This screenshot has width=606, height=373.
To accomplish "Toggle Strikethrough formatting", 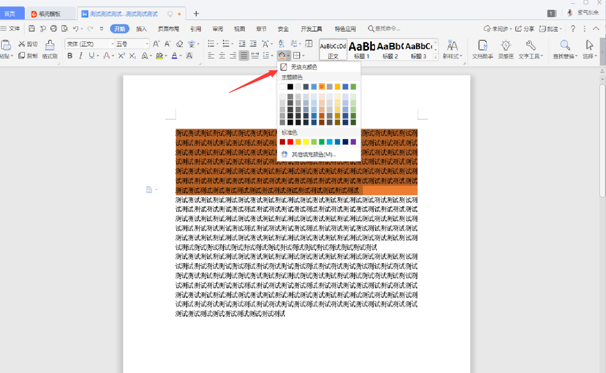I will [106, 56].
